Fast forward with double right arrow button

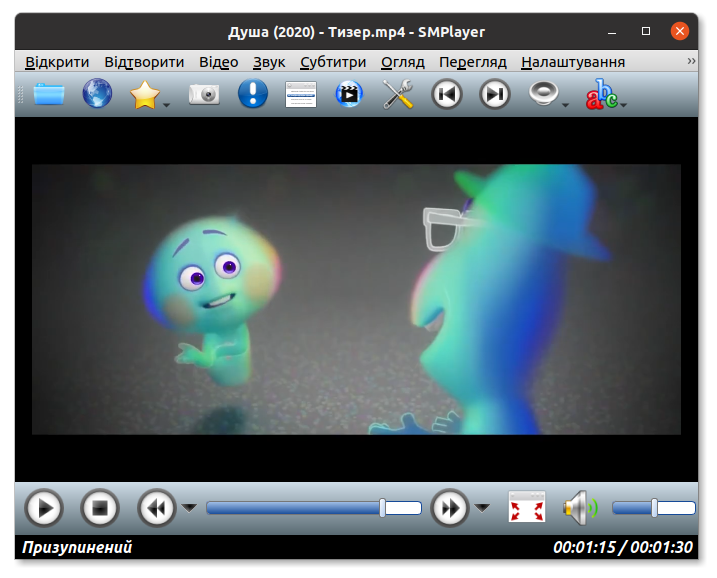[x=450, y=508]
